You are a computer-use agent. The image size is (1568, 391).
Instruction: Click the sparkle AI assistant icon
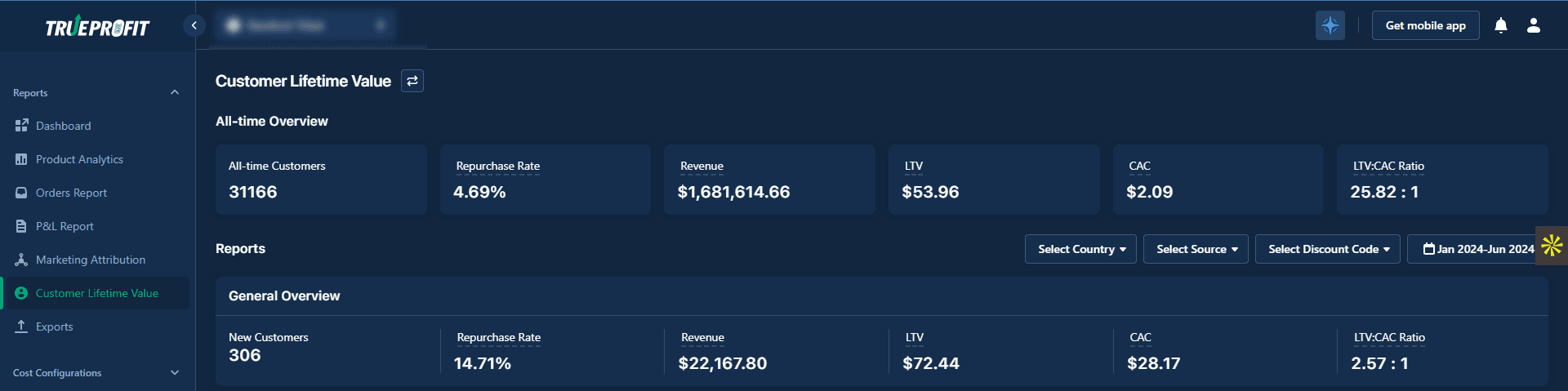click(x=1330, y=25)
